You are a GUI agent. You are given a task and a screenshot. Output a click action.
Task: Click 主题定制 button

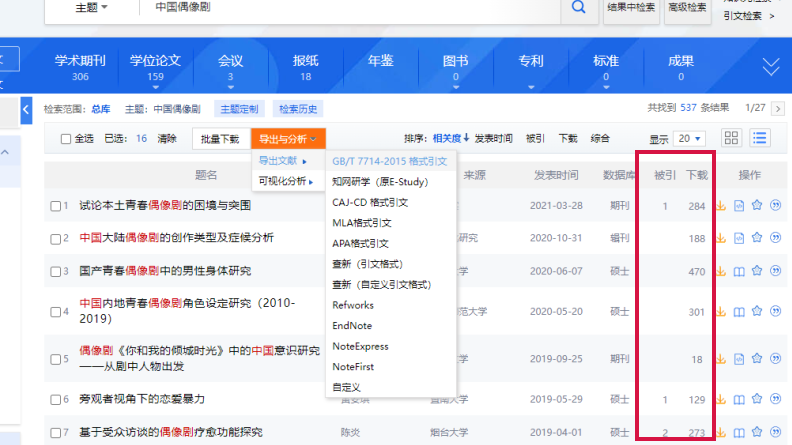[239, 109]
